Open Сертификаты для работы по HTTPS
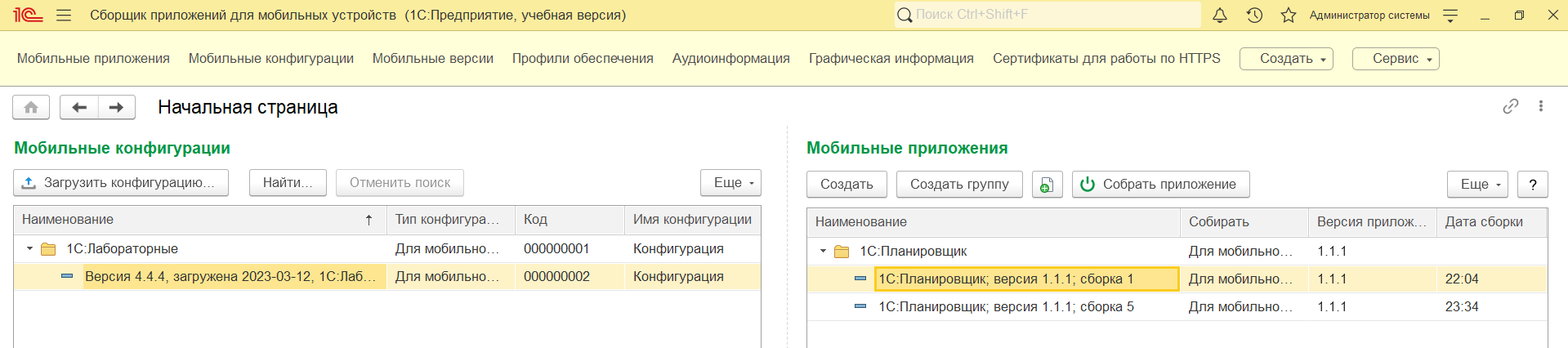This screenshot has height=348, width=1568. (1106, 59)
